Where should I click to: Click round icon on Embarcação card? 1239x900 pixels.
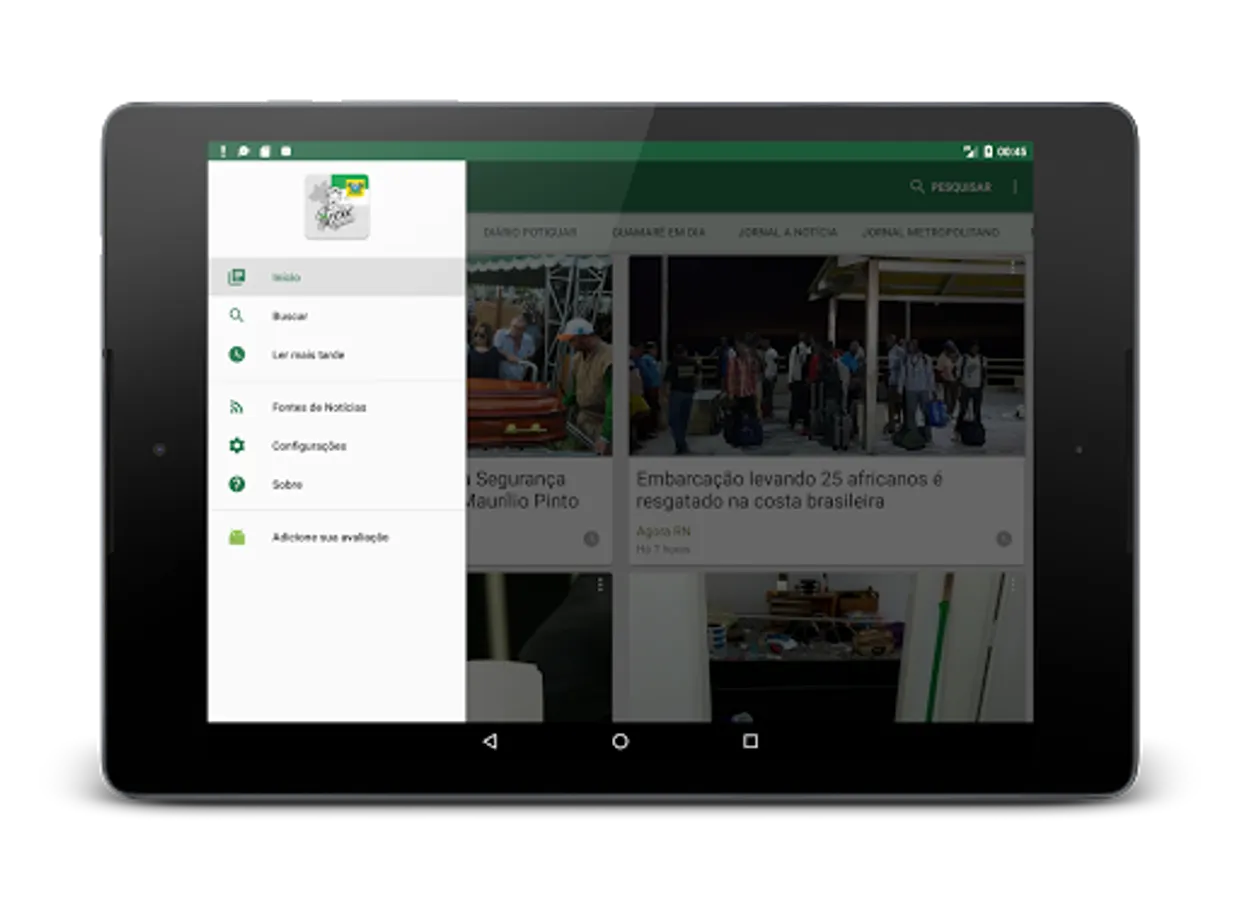click(x=1003, y=539)
